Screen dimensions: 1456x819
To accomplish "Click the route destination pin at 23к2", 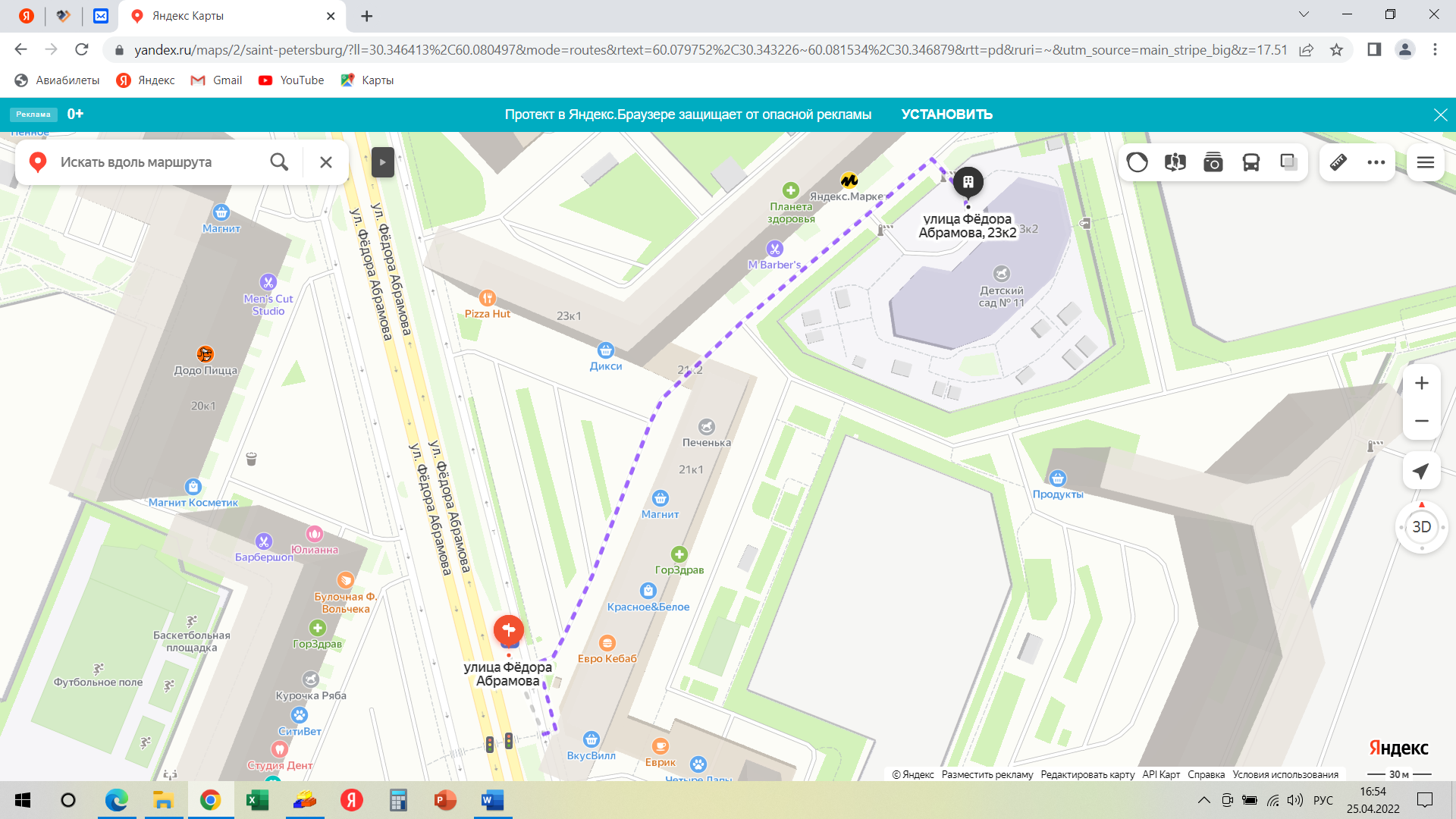I will pyautogui.click(x=968, y=184).
